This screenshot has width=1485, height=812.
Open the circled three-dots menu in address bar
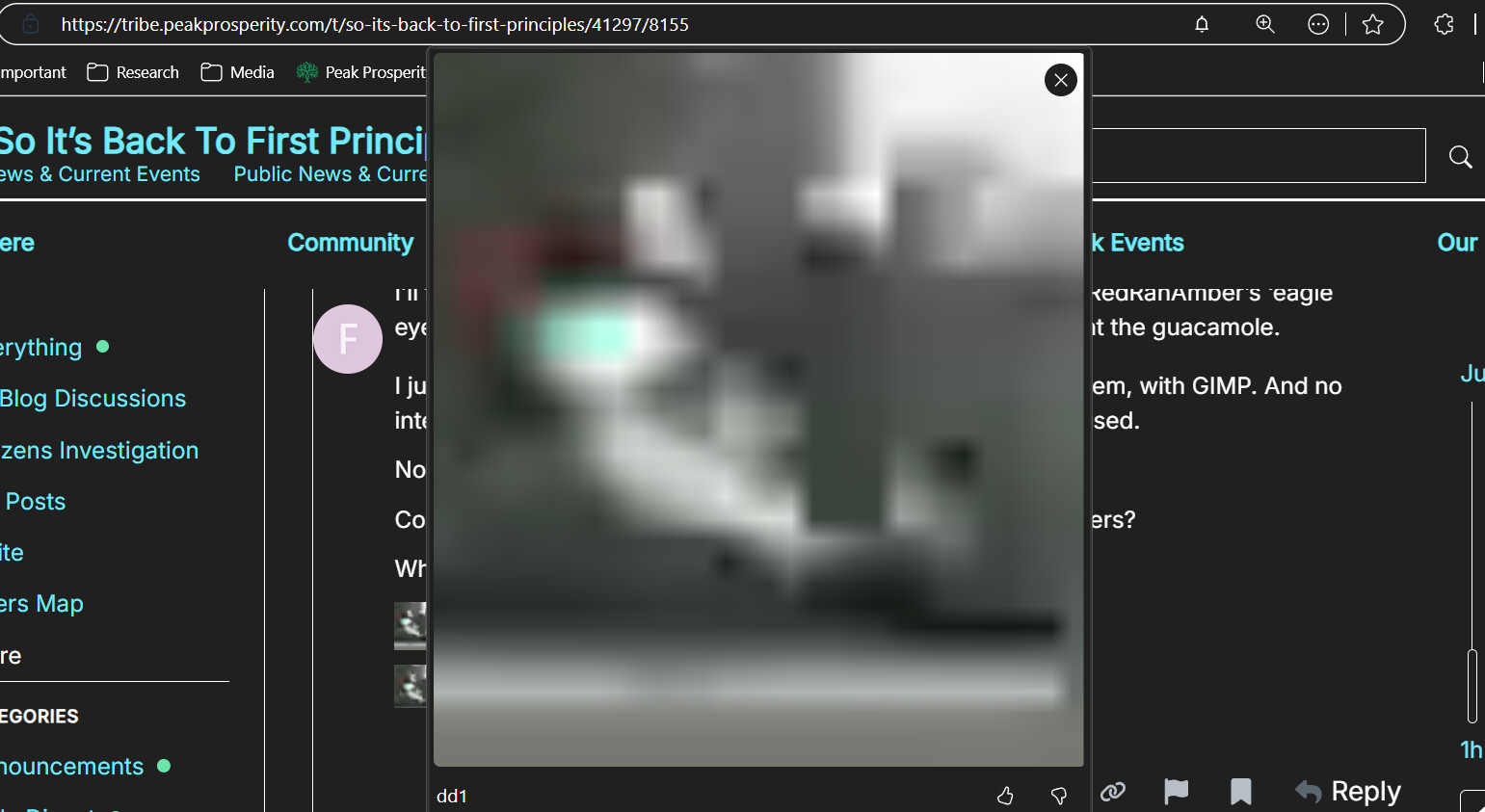pos(1318,25)
